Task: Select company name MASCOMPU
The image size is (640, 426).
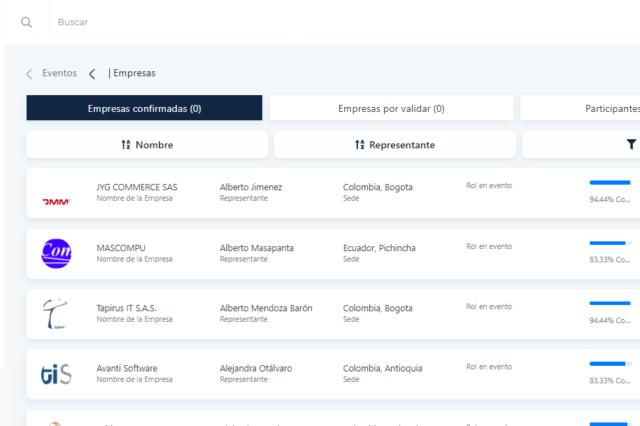Action: click(121, 248)
